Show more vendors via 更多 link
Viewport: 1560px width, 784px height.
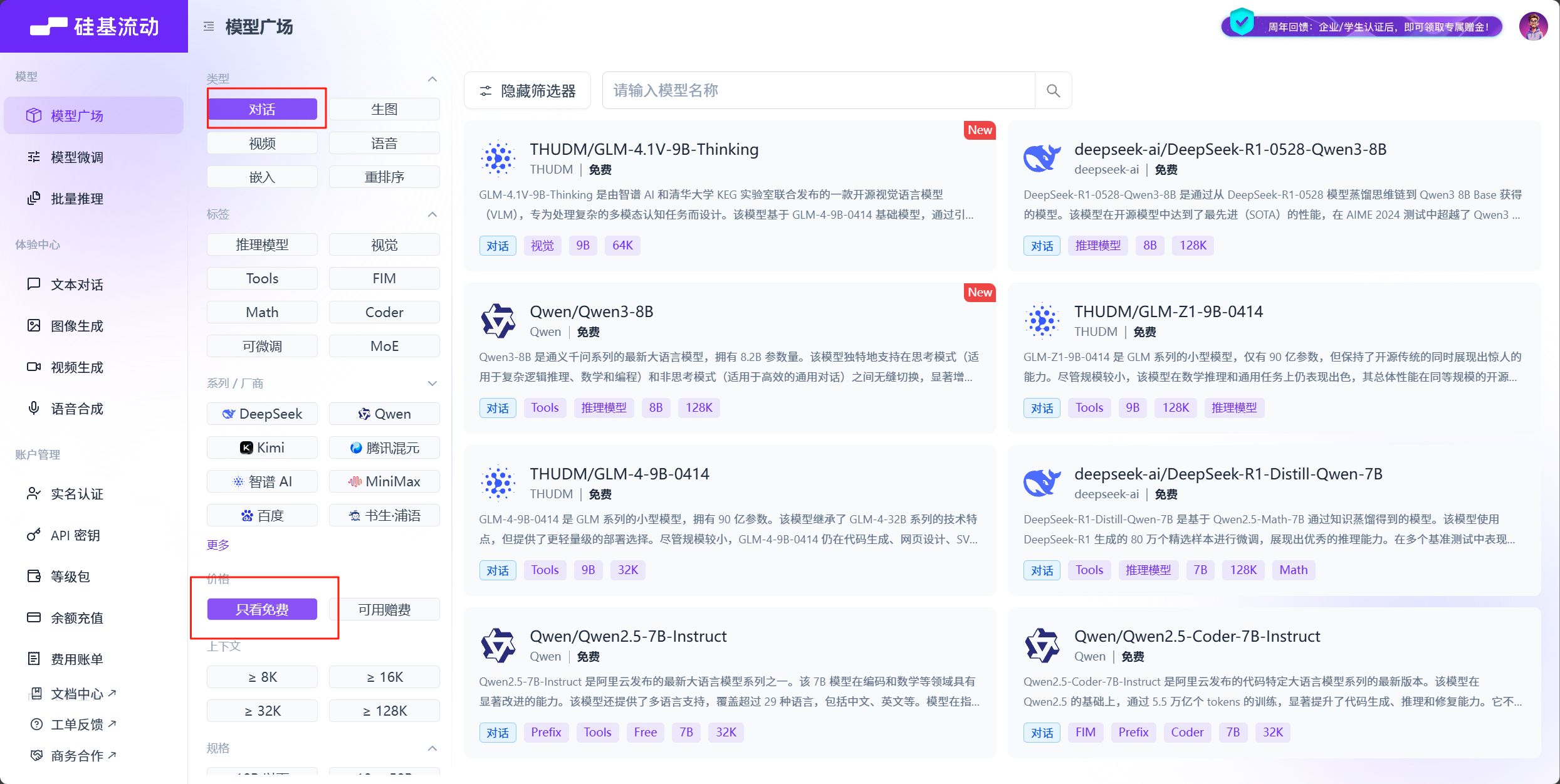(218, 545)
